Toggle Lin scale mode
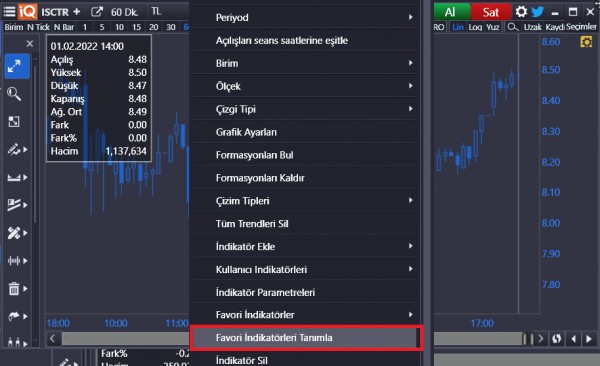This screenshot has width=600, height=366. pos(458,27)
